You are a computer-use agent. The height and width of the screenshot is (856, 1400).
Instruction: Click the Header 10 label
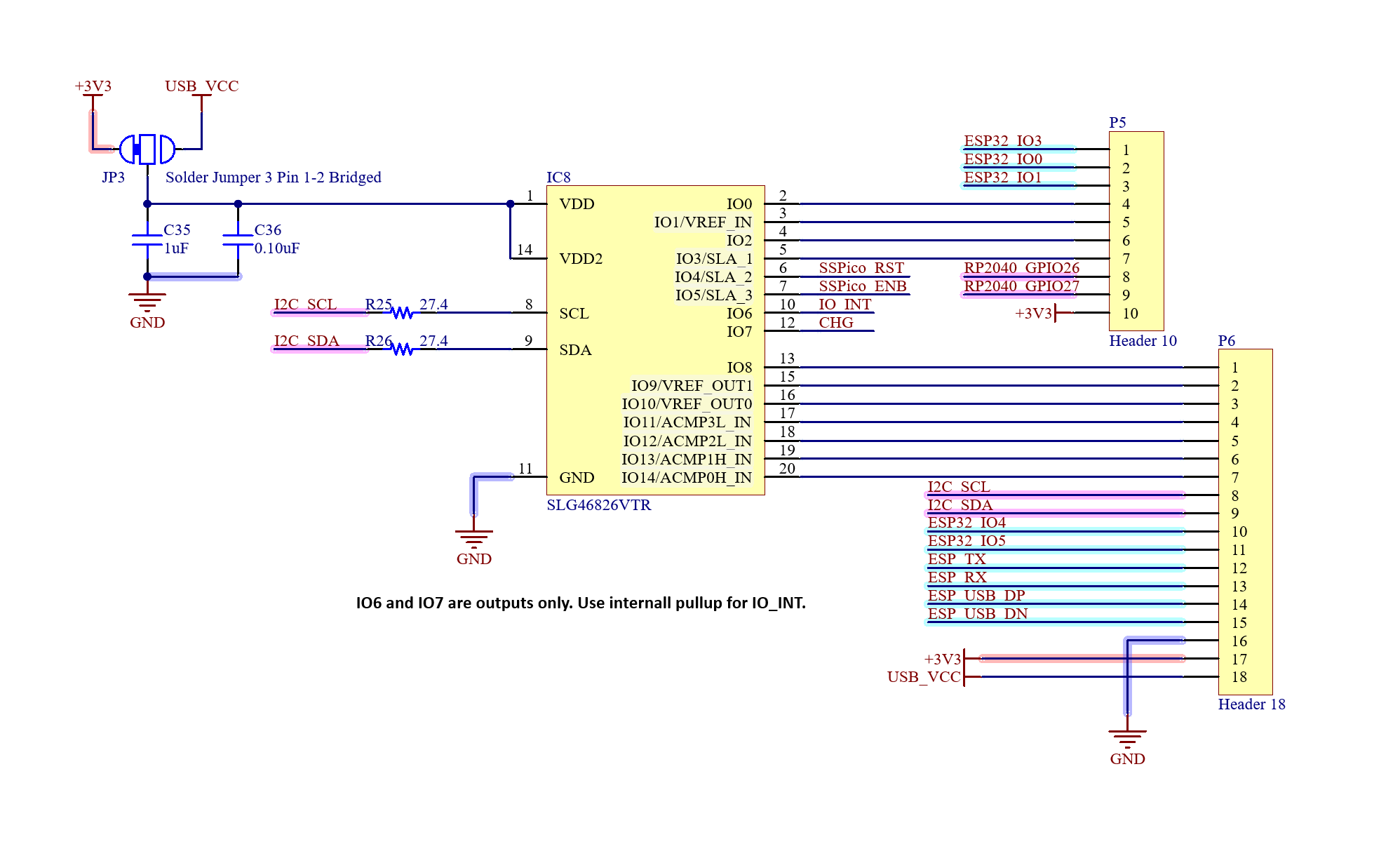click(x=1143, y=341)
